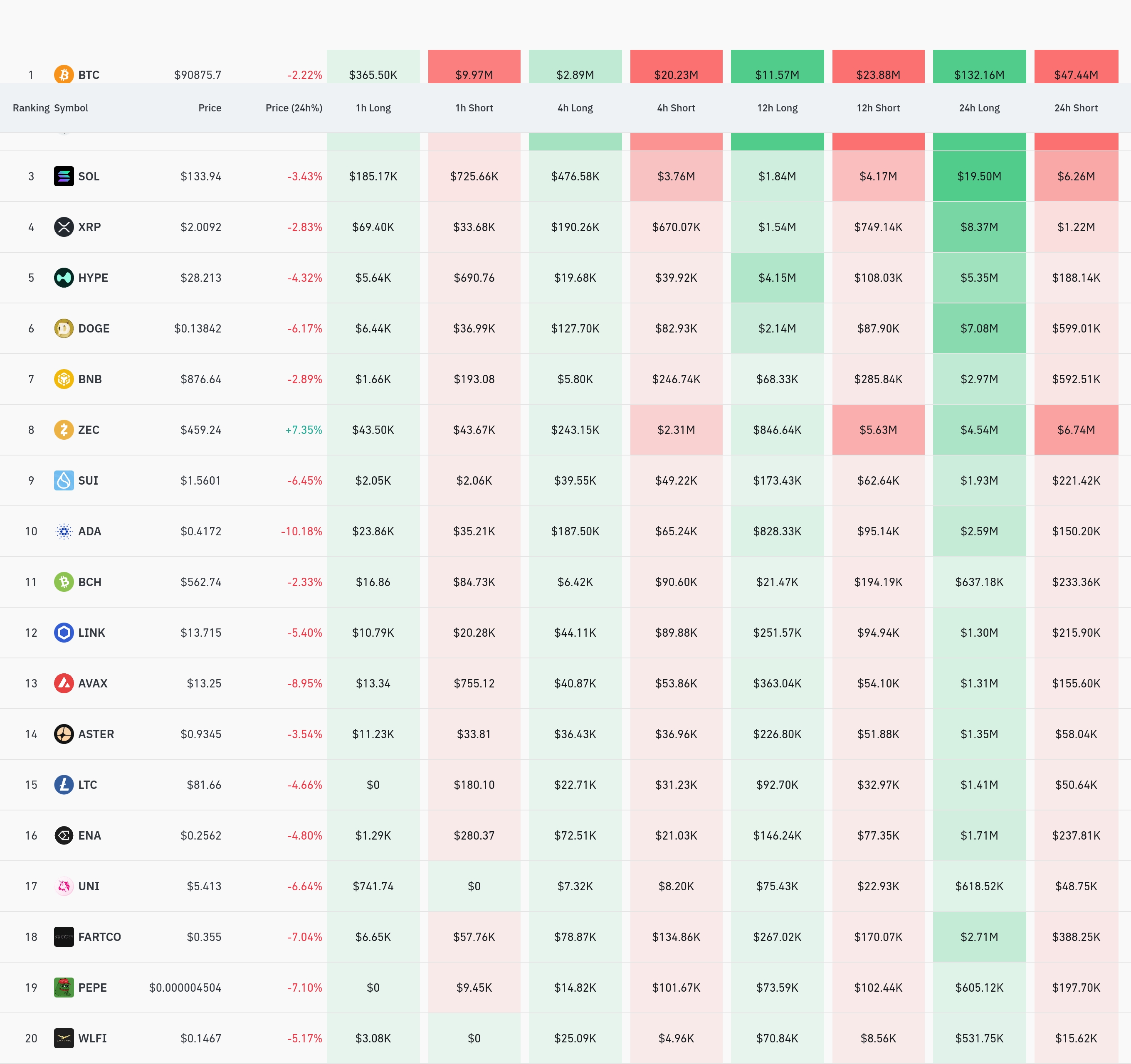Open the AVAX symbol link
The height and width of the screenshot is (1064, 1131).
(93, 683)
